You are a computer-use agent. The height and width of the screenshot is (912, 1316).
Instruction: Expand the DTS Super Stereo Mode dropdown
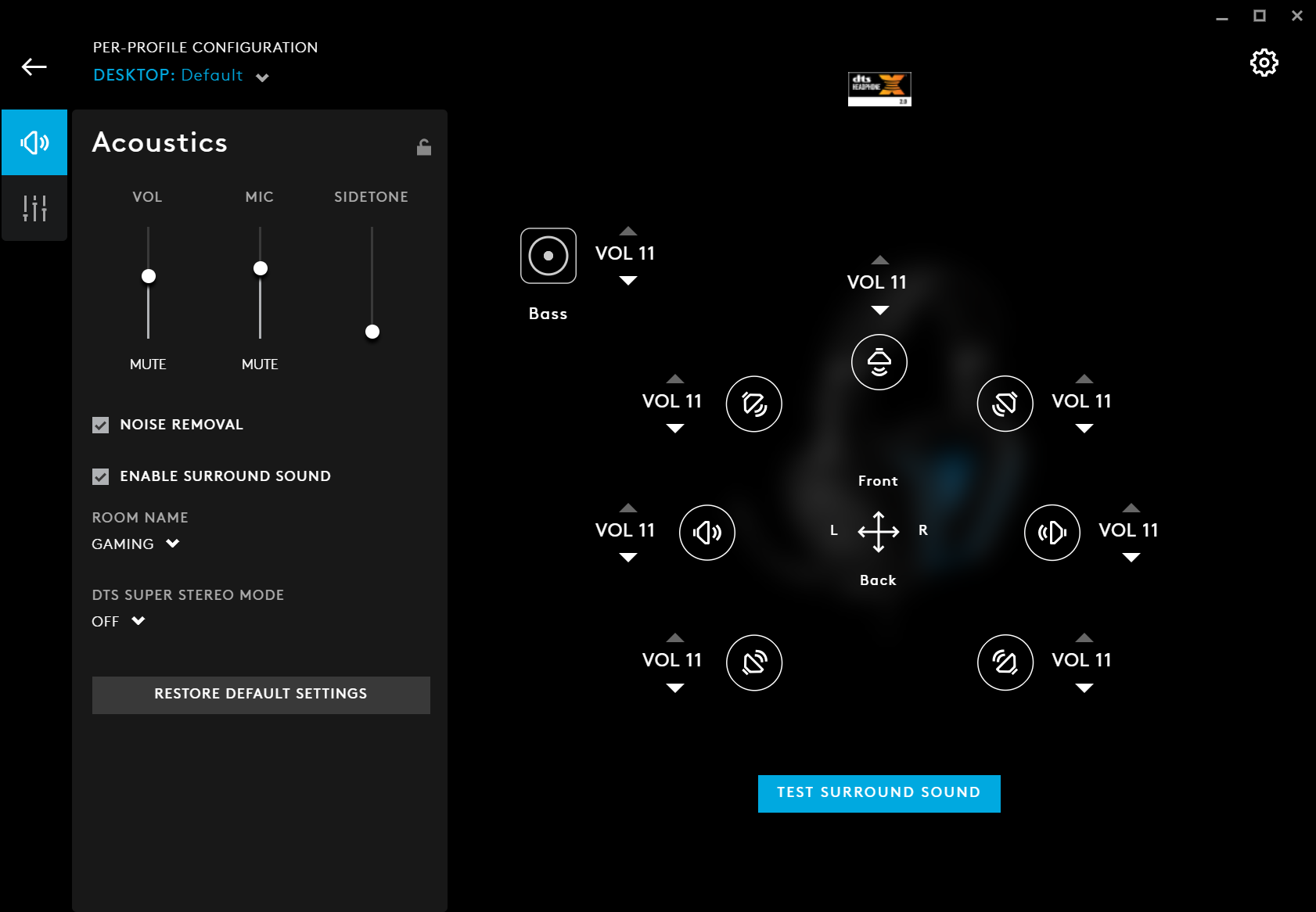(x=119, y=621)
